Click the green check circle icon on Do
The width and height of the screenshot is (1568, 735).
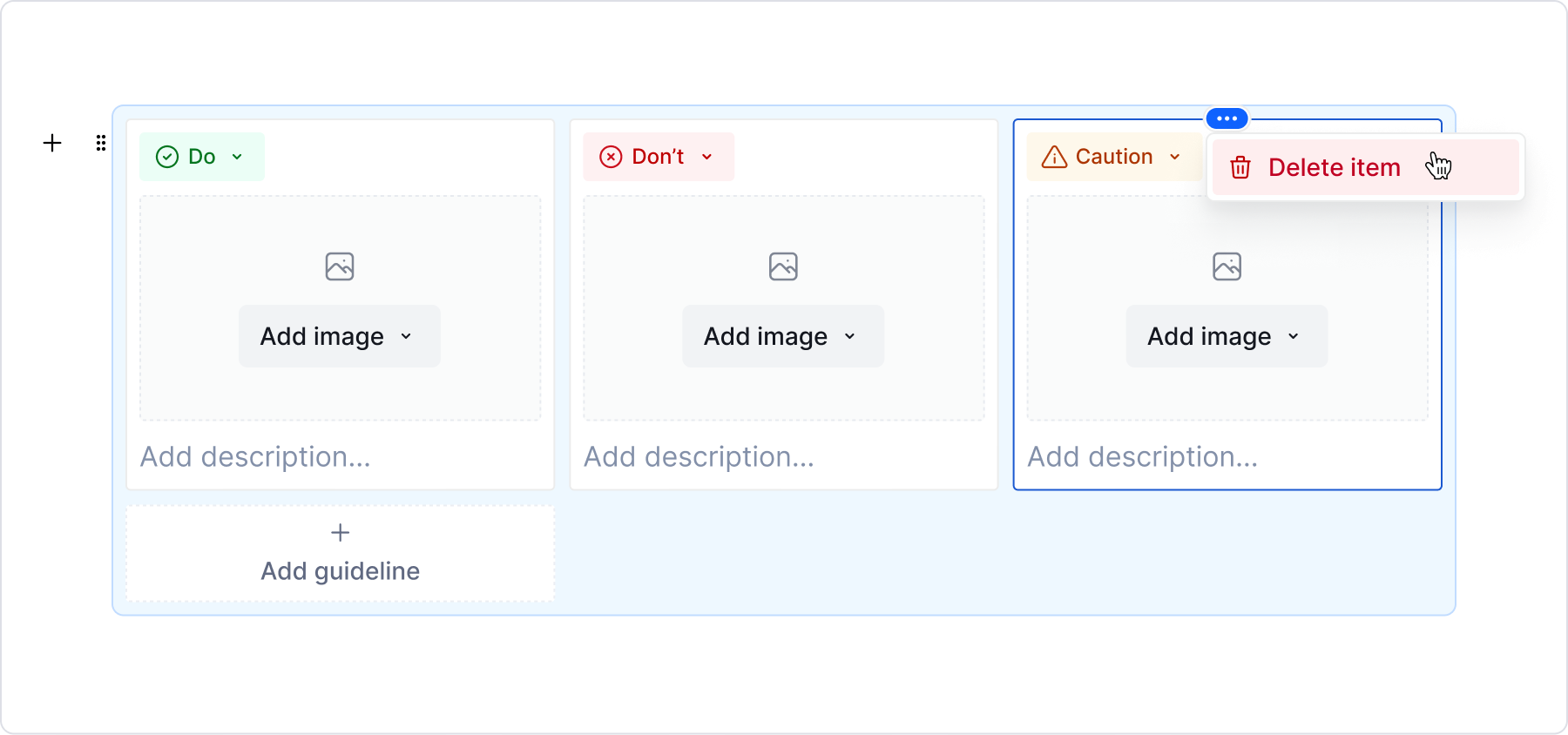point(167,157)
